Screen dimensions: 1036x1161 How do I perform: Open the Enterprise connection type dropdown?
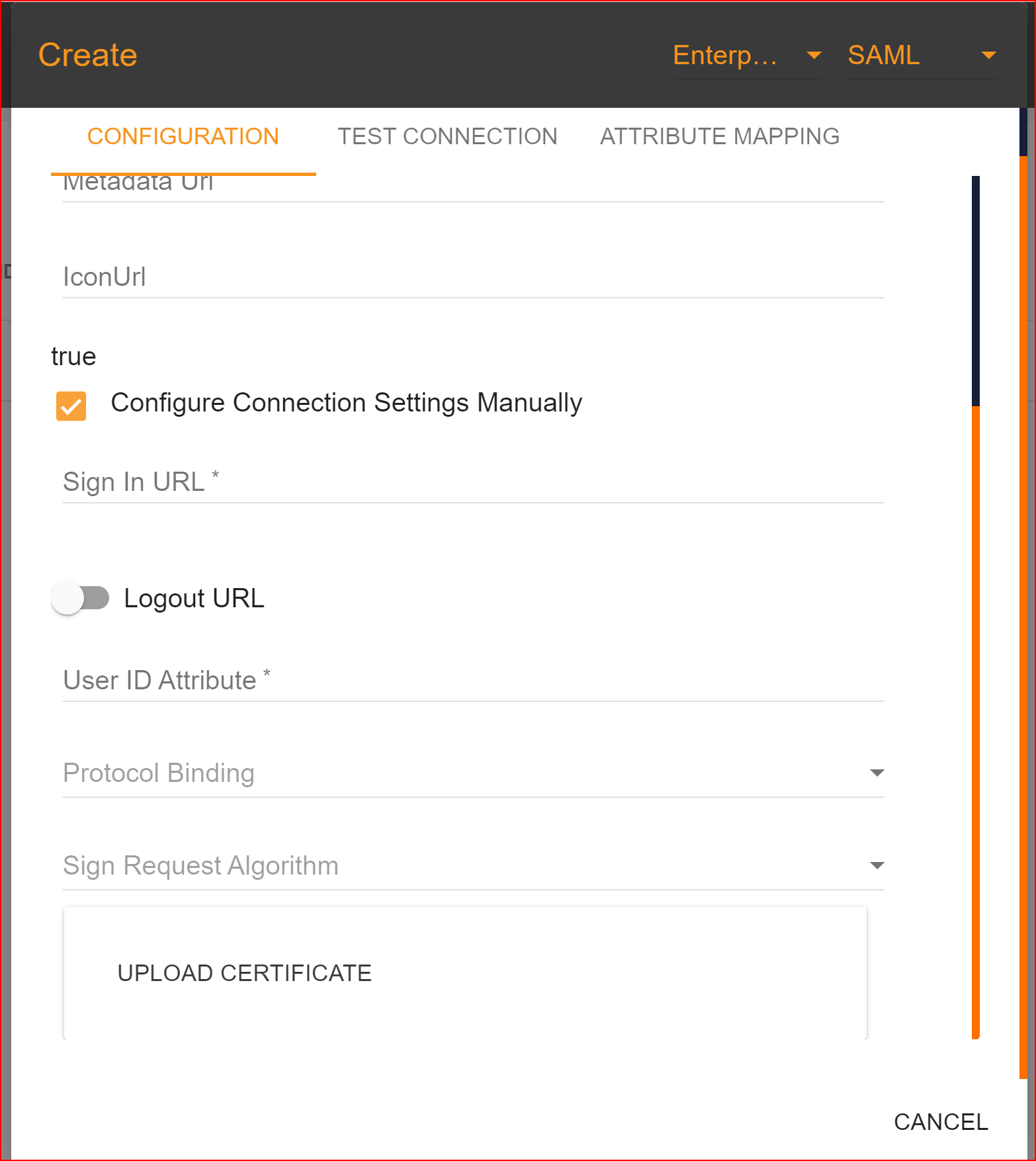pyautogui.click(x=747, y=56)
